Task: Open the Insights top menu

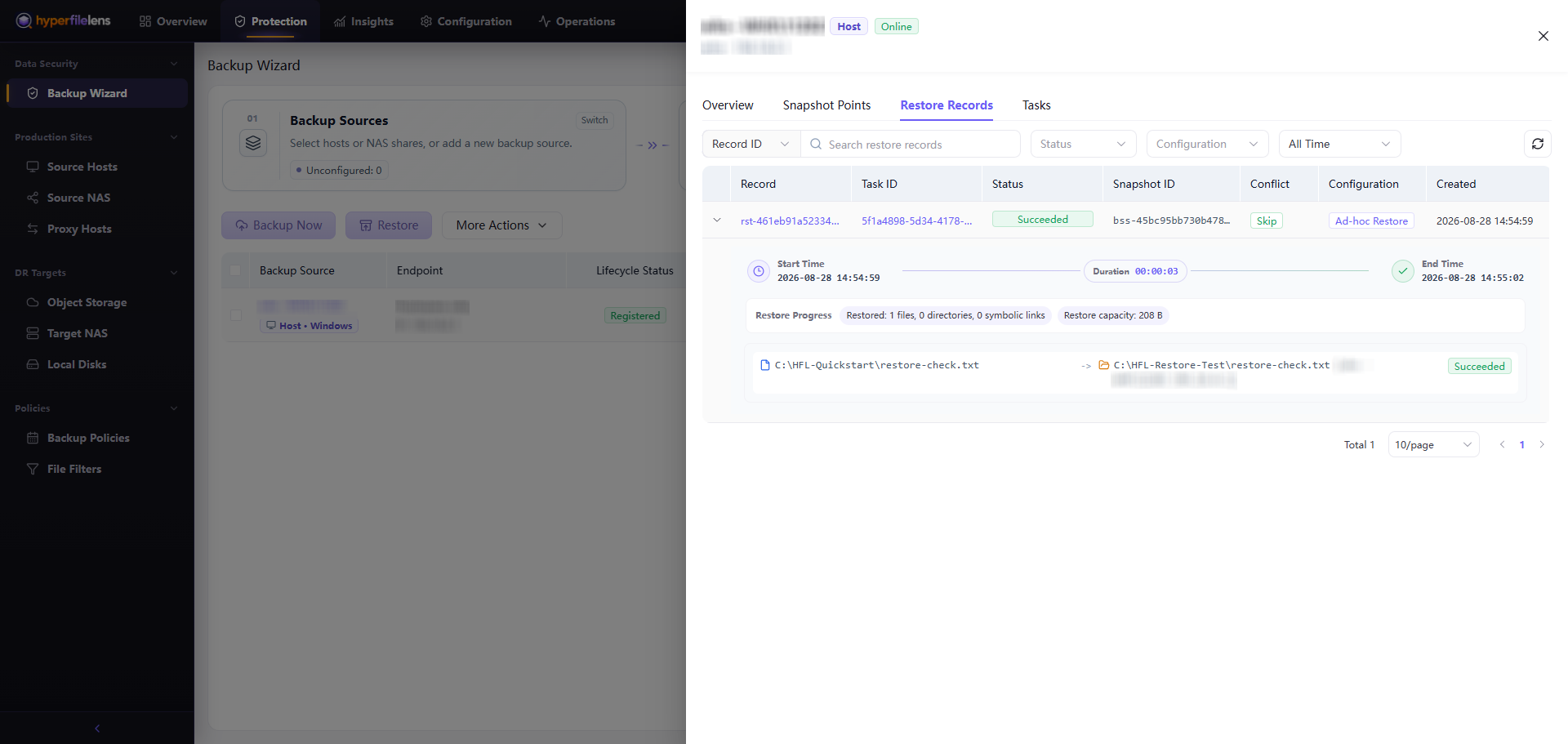Action: (363, 21)
